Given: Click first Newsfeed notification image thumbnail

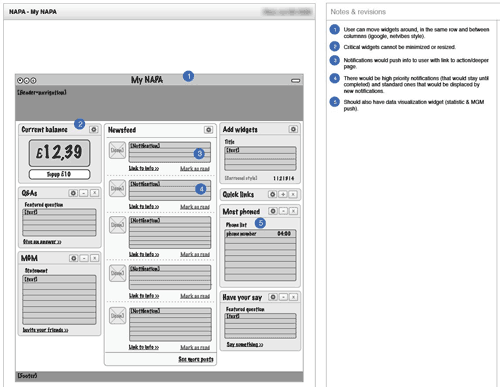Looking at the screenshot, I should point(117,150).
